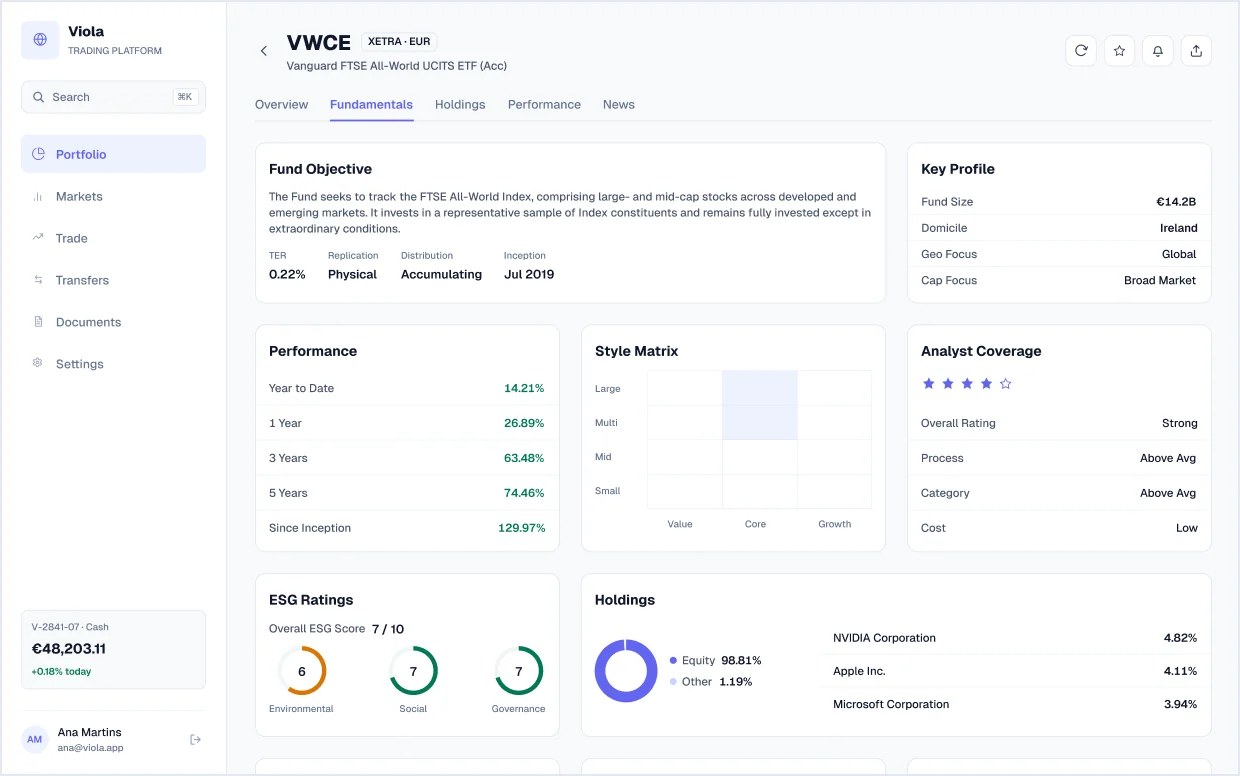Go to Markets in the sidebar
1240x776 pixels.
113,197
